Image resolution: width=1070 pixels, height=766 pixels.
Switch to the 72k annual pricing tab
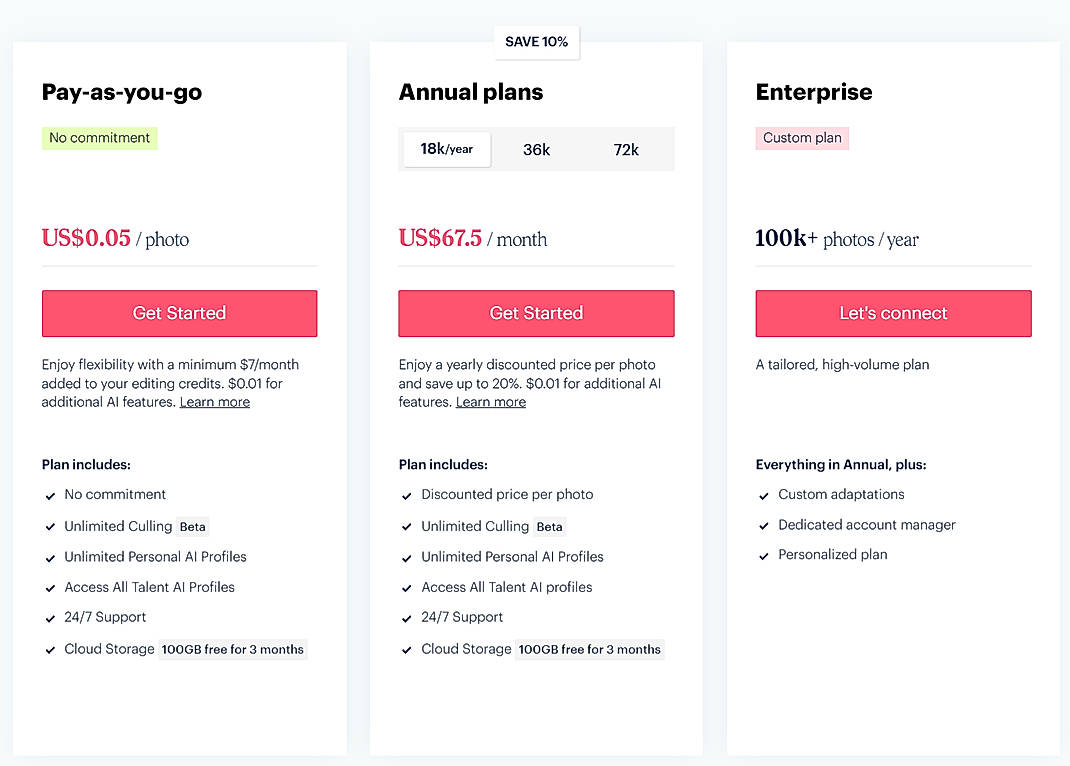coord(626,149)
